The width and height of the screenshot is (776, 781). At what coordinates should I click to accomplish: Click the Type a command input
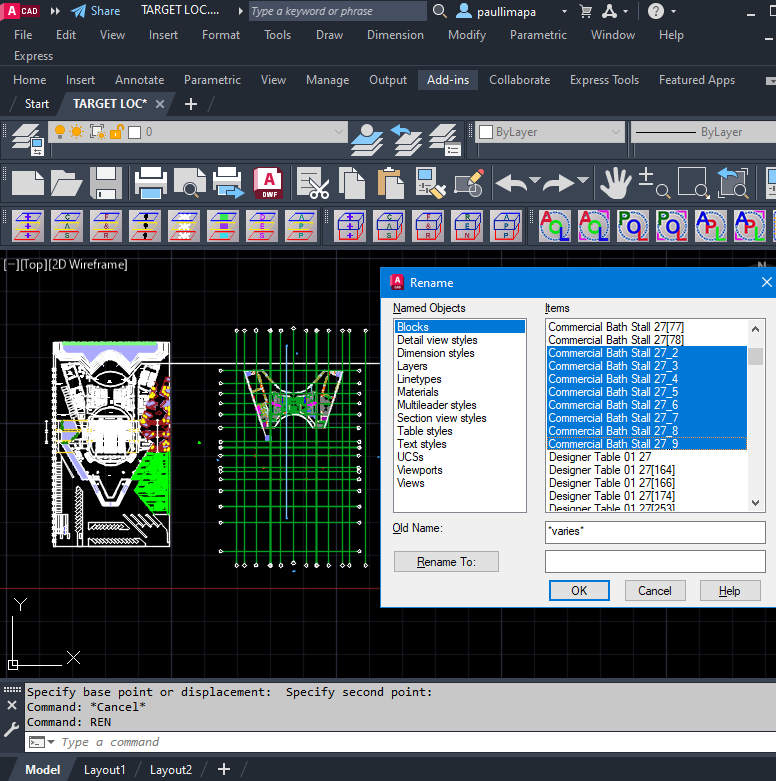tap(398, 742)
